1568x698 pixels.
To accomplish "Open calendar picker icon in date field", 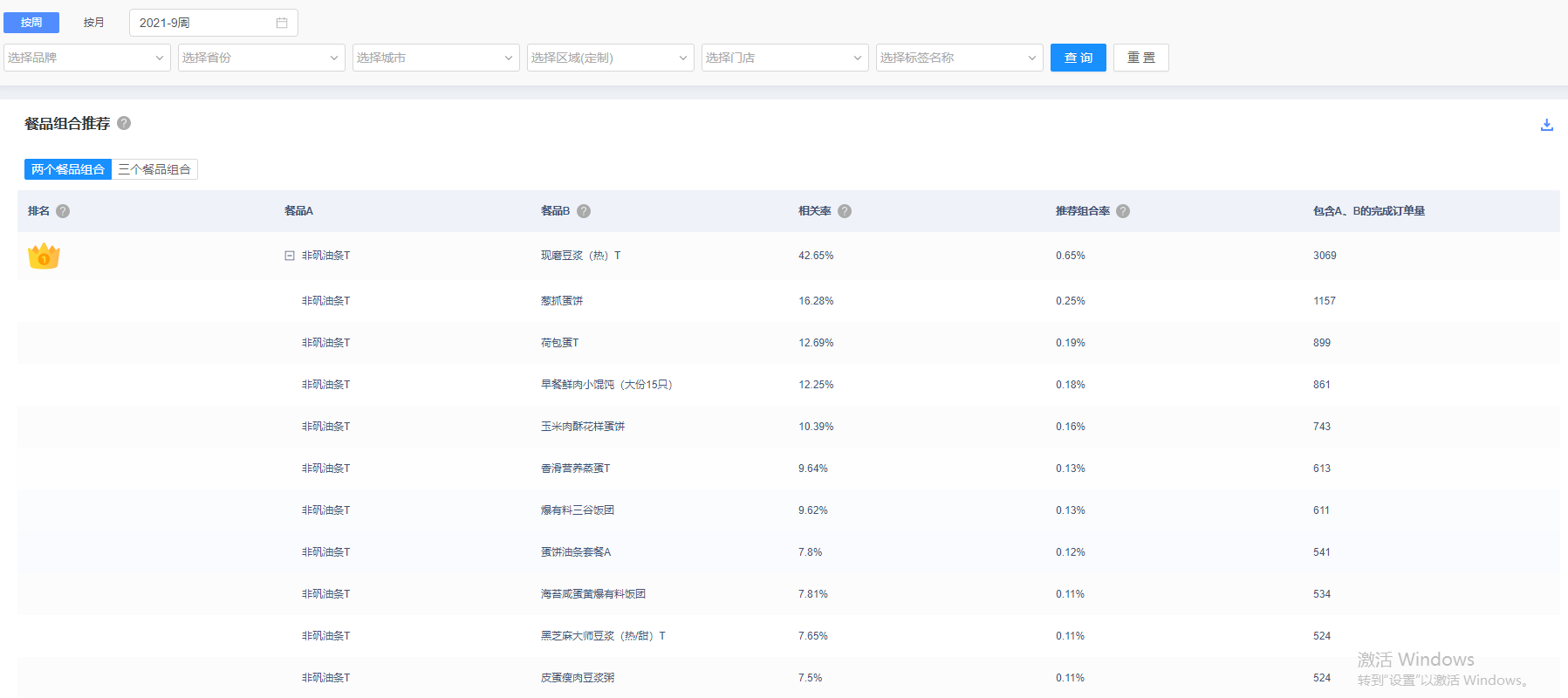I will (282, 23).
